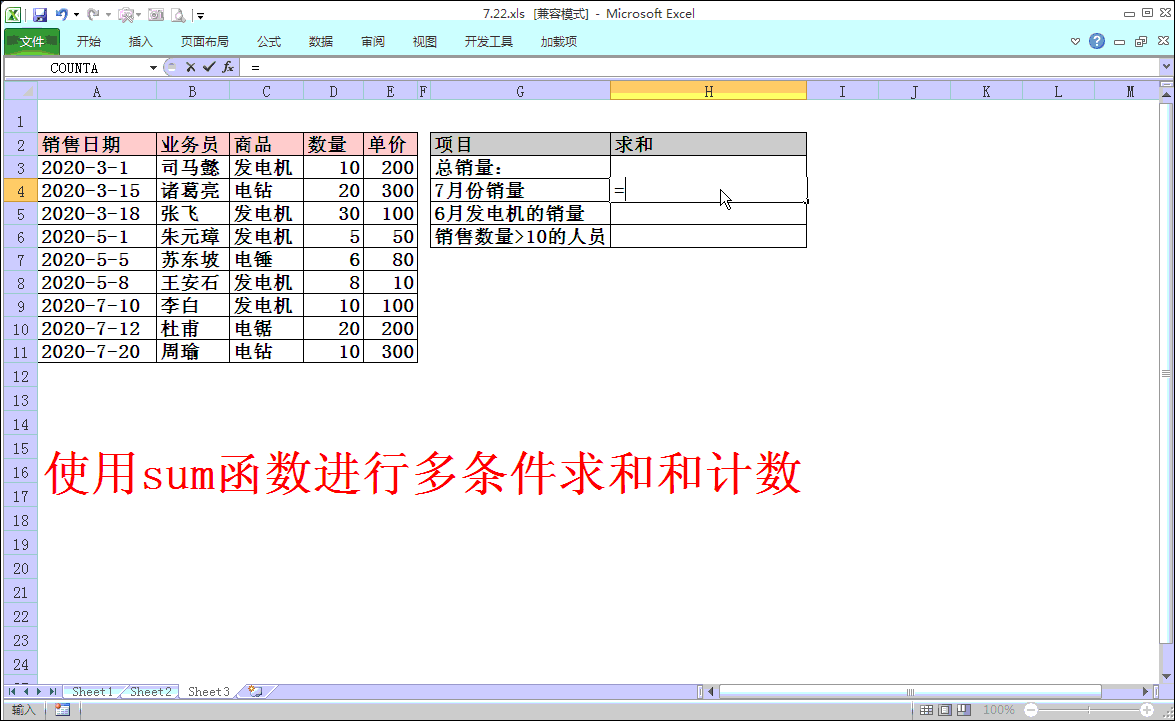Image resolution: width=1175 pixels, height=721 pixels.
Task: Click the 单价 header cell
Action: (x=390, y=144)
